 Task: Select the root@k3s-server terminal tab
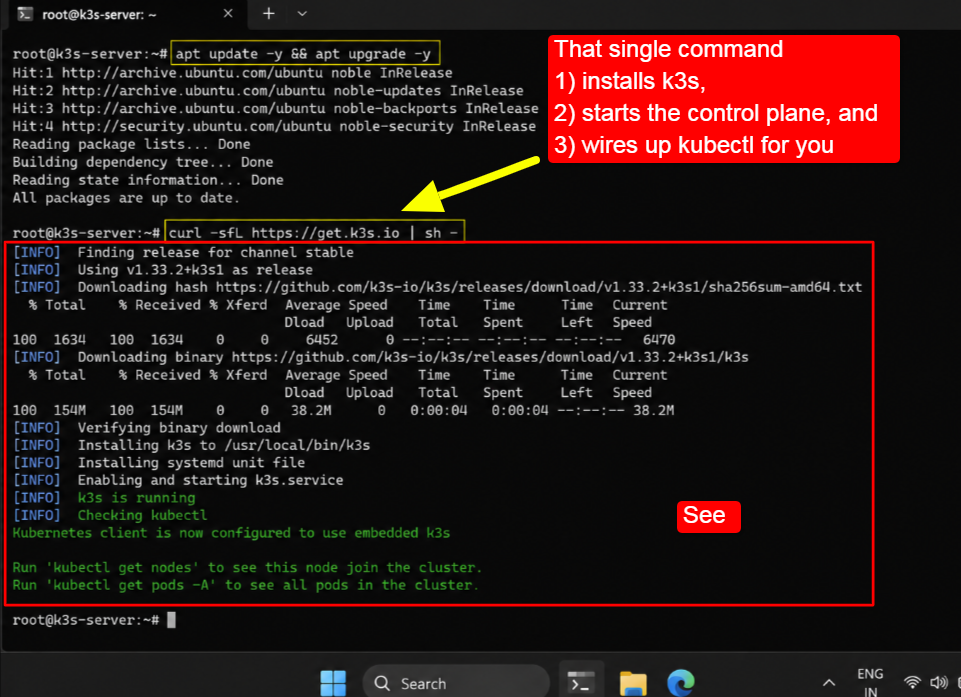[126, 14]
